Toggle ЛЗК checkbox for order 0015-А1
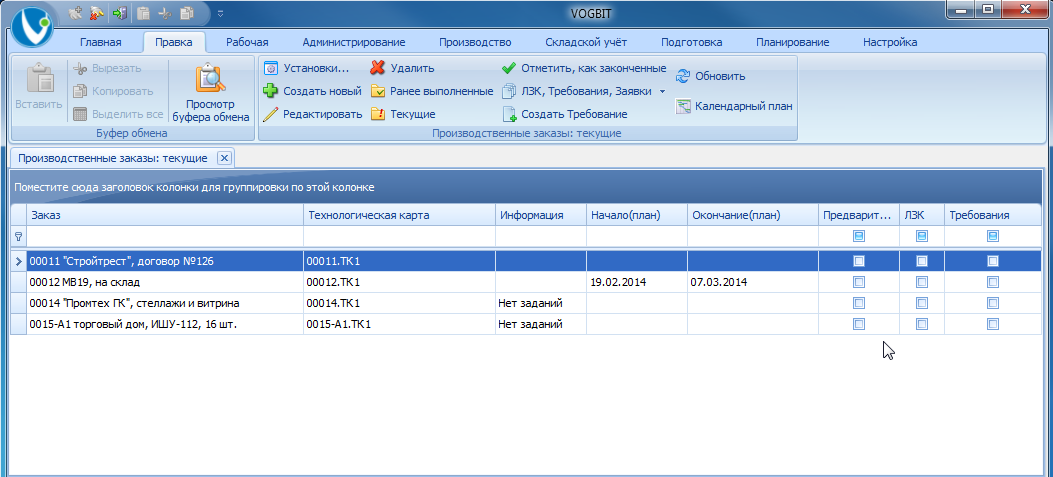1053x477 pixels. pos(922,324)
